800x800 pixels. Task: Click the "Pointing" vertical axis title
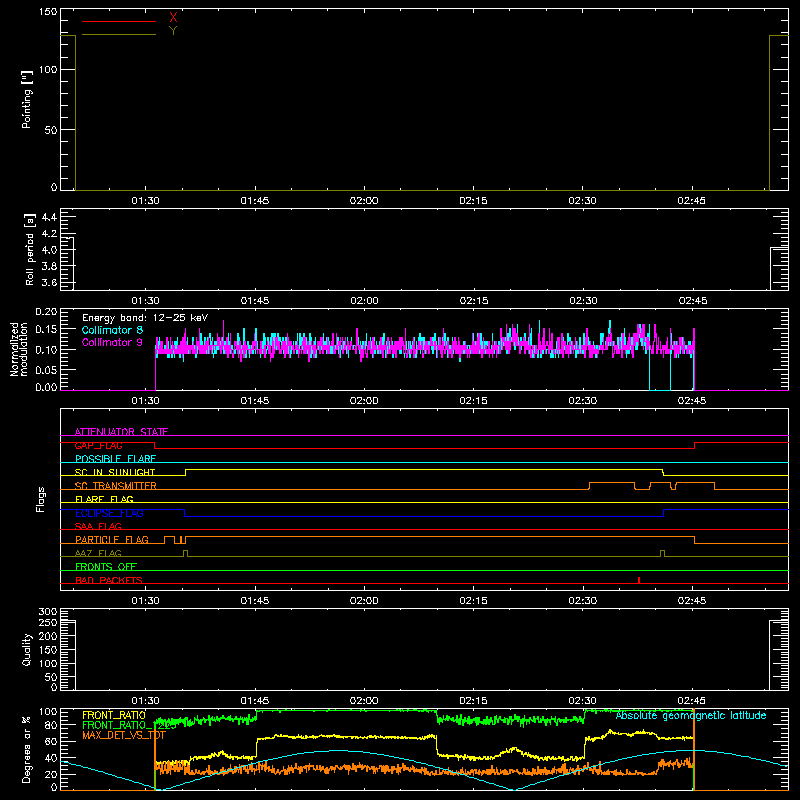pos(27,99)
